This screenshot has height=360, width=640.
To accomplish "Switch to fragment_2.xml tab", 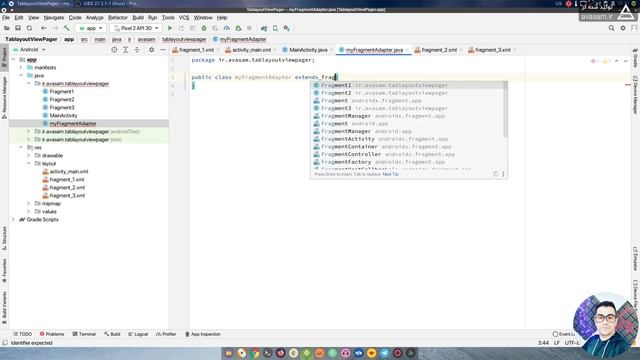I will [x=439, y=50].
